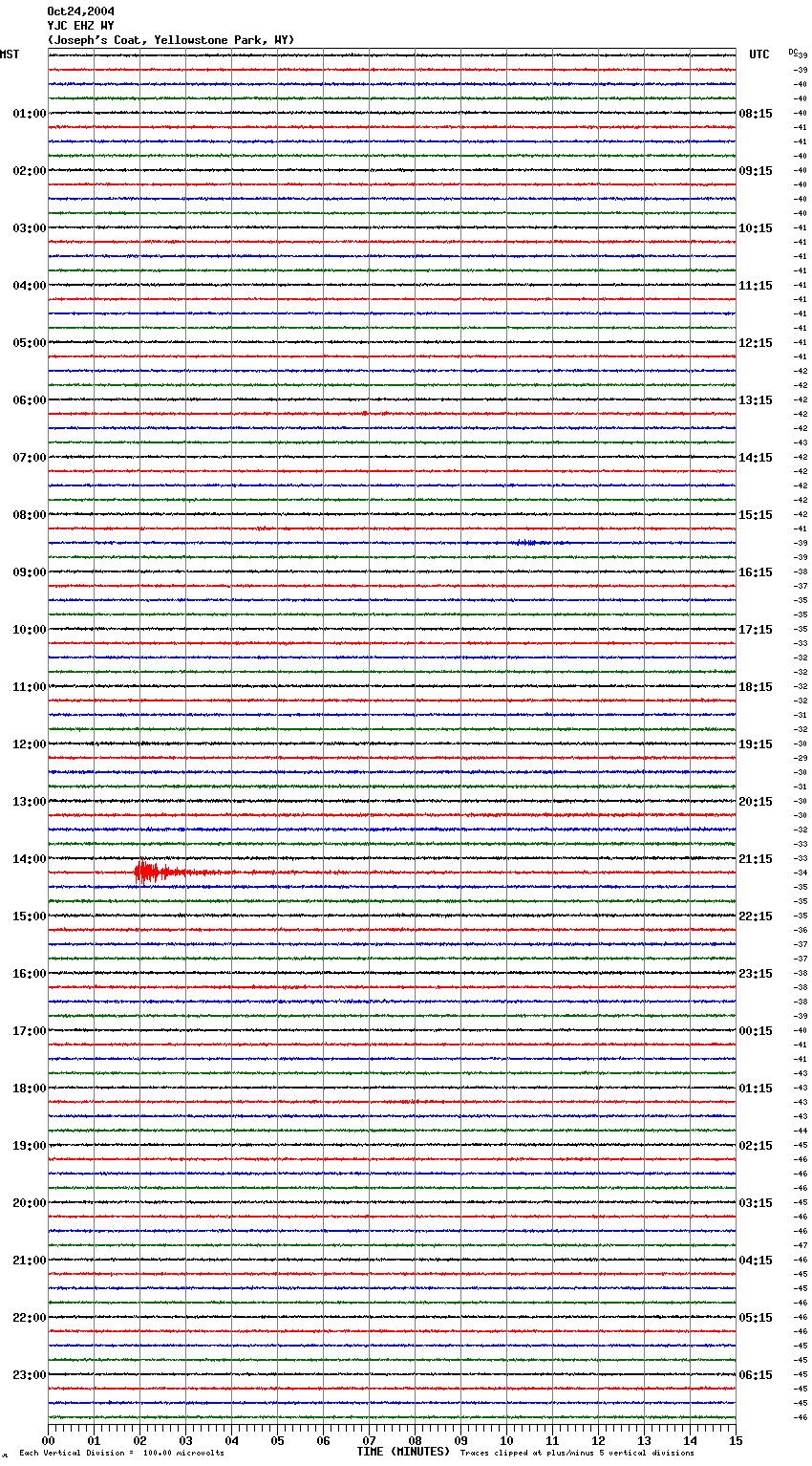812x1466 pixels.
Task: Click the "10:15" UTC time label
Action: [x=756, y=228]
